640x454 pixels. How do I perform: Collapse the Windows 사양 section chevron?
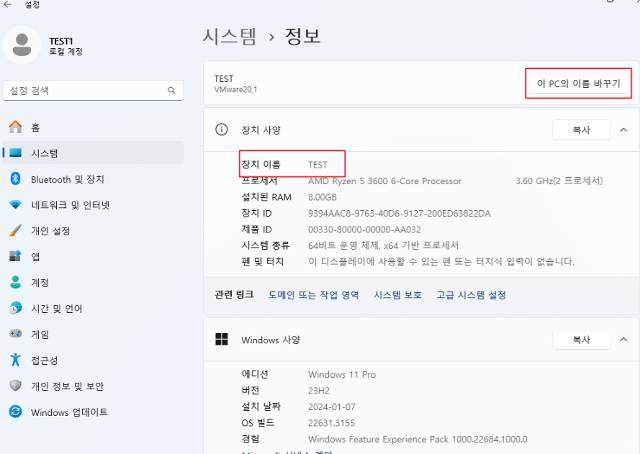(623, 339)
